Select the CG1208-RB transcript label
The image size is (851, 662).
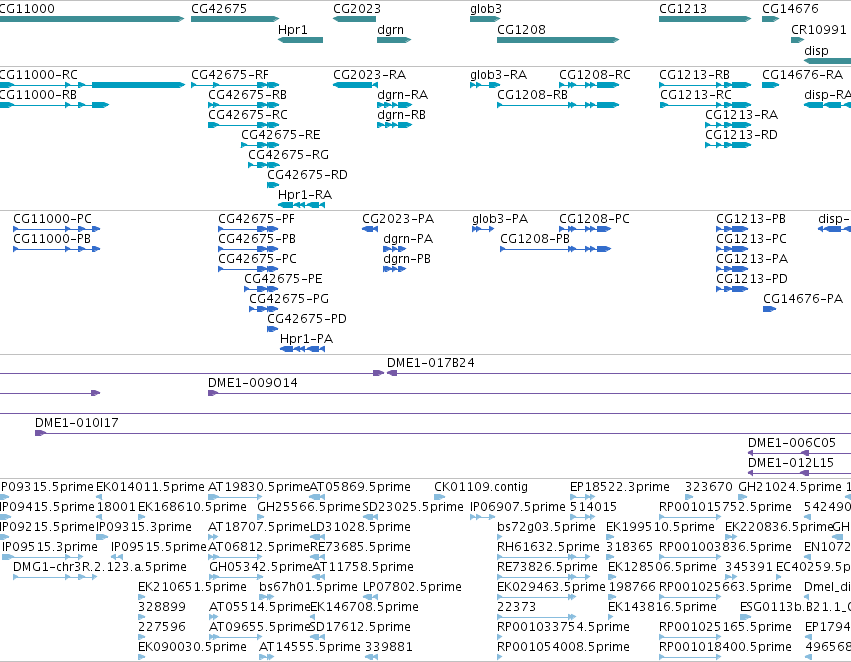pyautogui.click(x=532, y=94)
